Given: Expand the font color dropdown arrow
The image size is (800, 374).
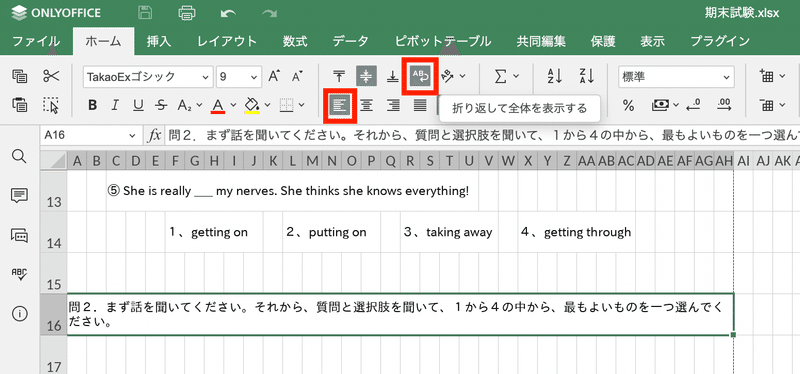Looking at the screenshot, I should 233,106.
